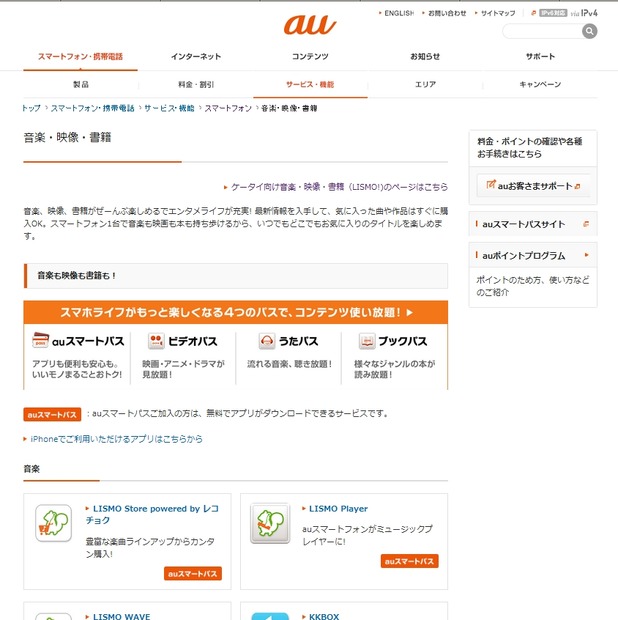
Task: Open the ブックパス title in the banner
Action: coord(403,341)
